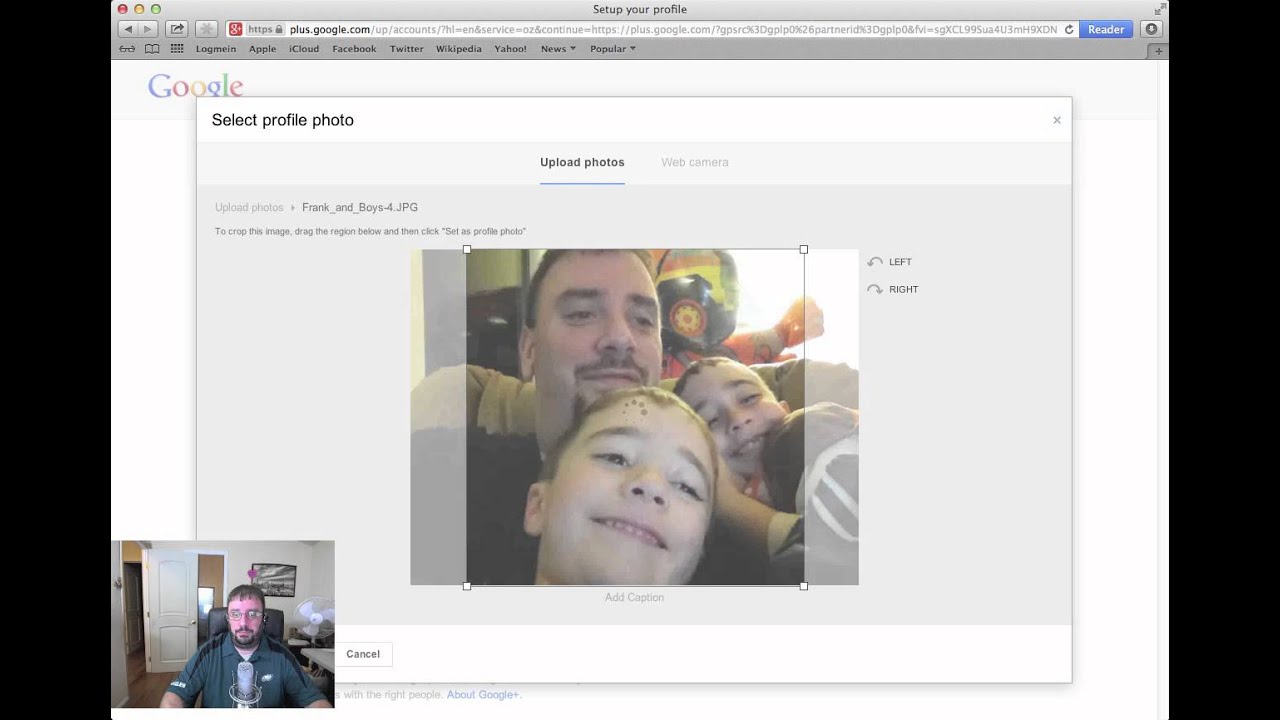The height and width of the screenshot is (720, 1280).
Task: Click the Safari address bar URL
Action: point(673,29)
